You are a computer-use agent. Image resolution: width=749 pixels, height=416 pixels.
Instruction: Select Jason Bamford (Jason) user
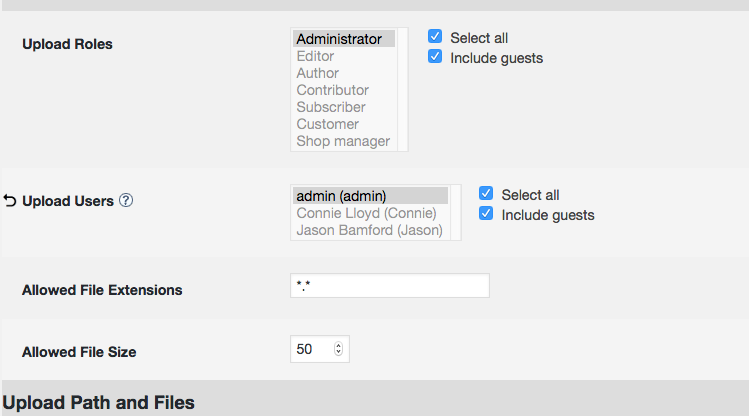[x=371, y=230]
